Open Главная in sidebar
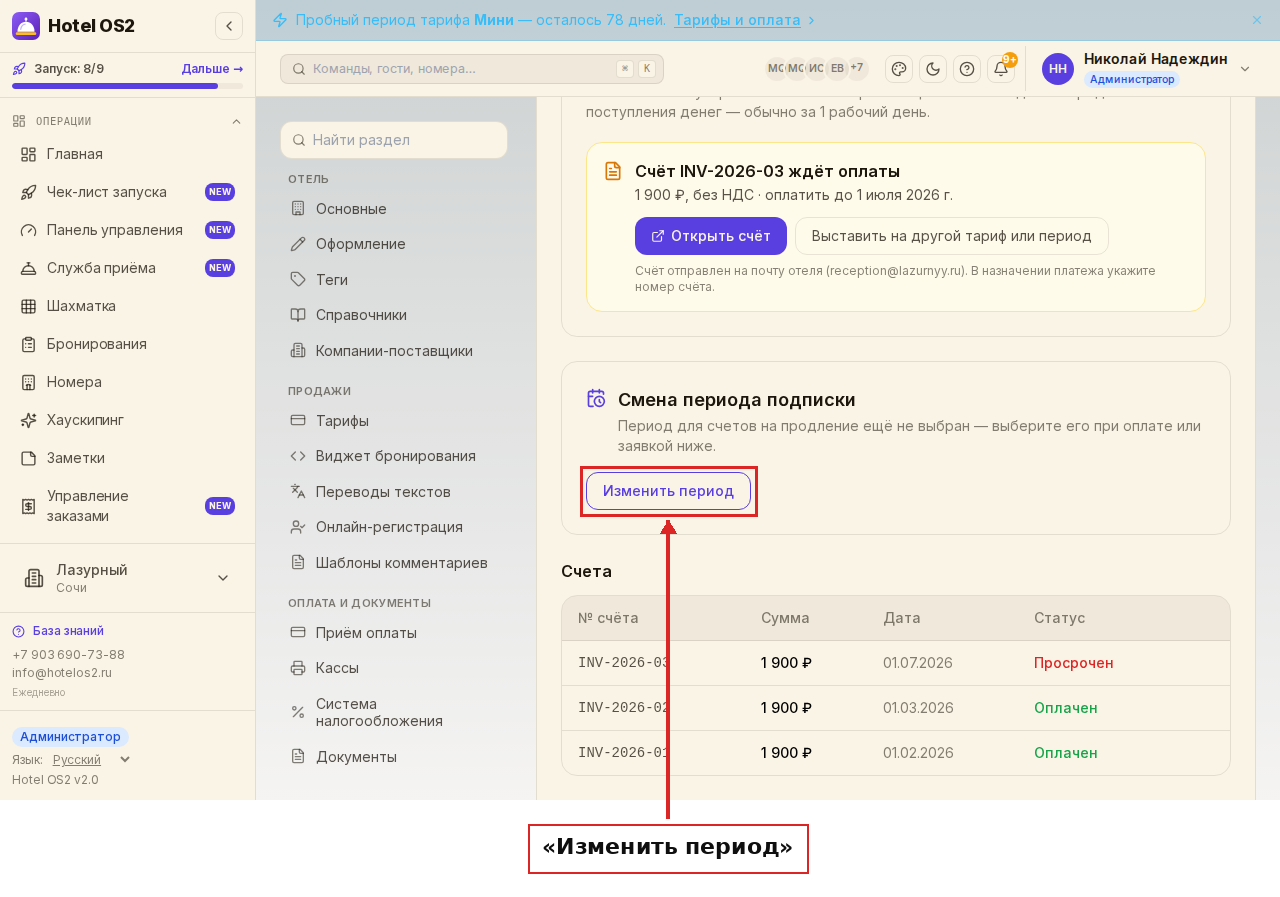Screen dimensions: 1280x897 [127, 154]
